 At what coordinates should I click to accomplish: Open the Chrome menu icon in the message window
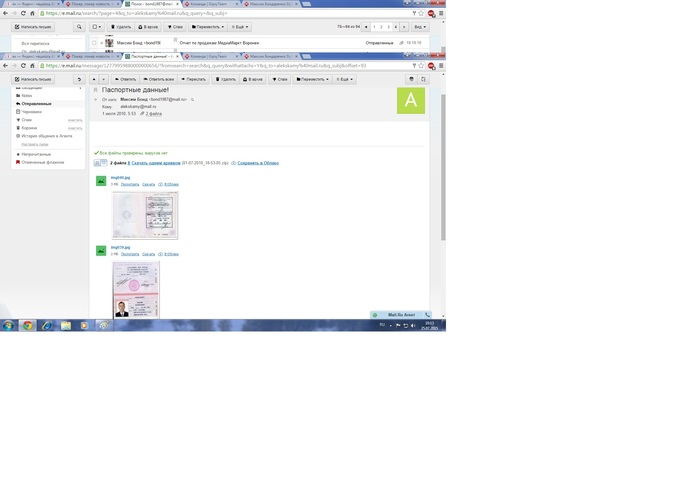point(441,66)
